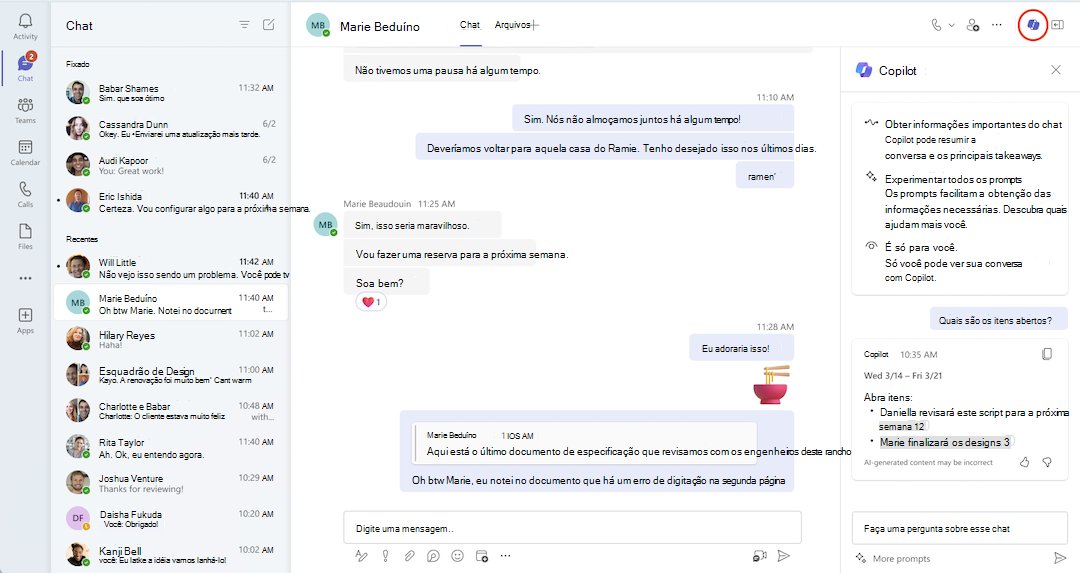The height and width of the screenshot is (573, 1080).
Task: Select Obter informações importantes do chat tip
Action: pyautogui.click(x=973, y=124)
